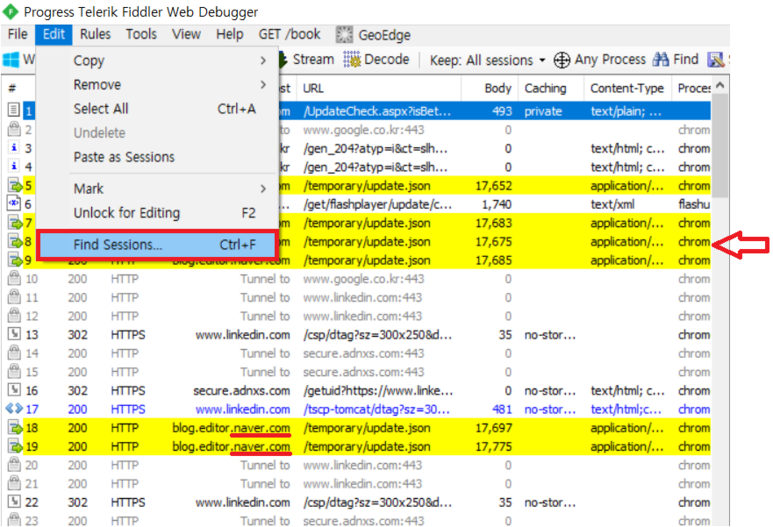Click the lock icon of session 14
The width and height of the screenshot is (773, 527).
pyautogui.click(x=14, y=353)
